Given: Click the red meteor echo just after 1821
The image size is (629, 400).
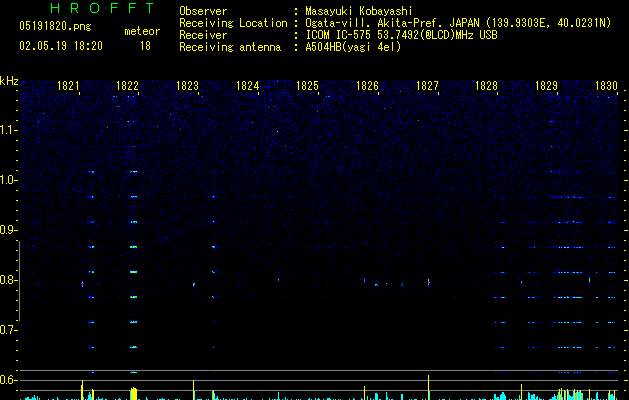Looking at the screenshot, I should coord(82,284).
